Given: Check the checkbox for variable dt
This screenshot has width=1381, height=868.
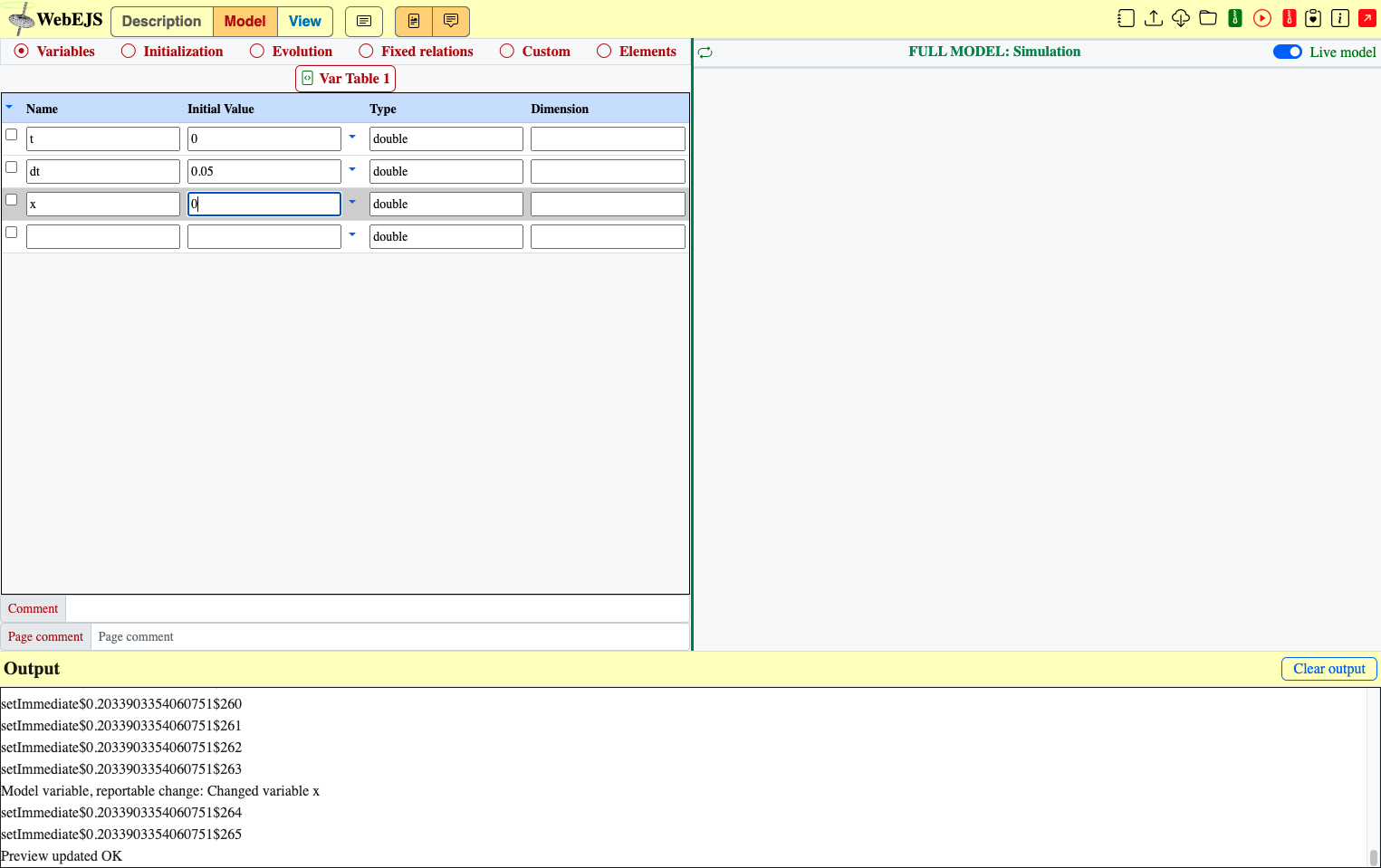Looking at the screenshot, I should [12, 167].
